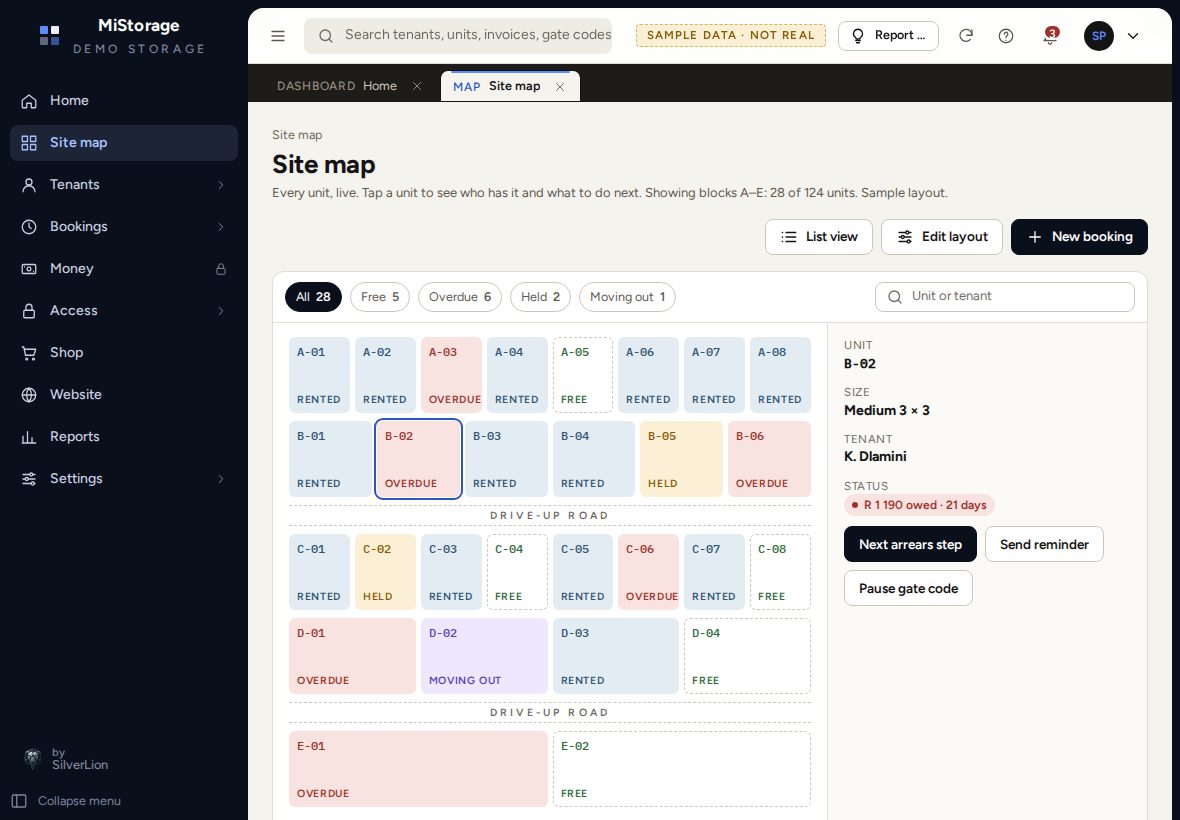Screen dimensions: 1180x820
Task: Filter units by Held 2
Action: pyautogui.click(x=540, y=296)
